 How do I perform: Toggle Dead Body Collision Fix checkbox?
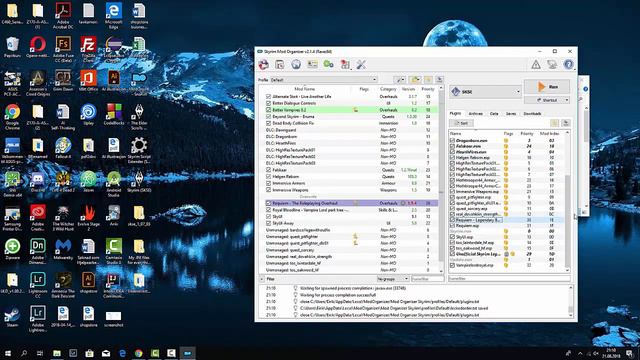(268, 123)
